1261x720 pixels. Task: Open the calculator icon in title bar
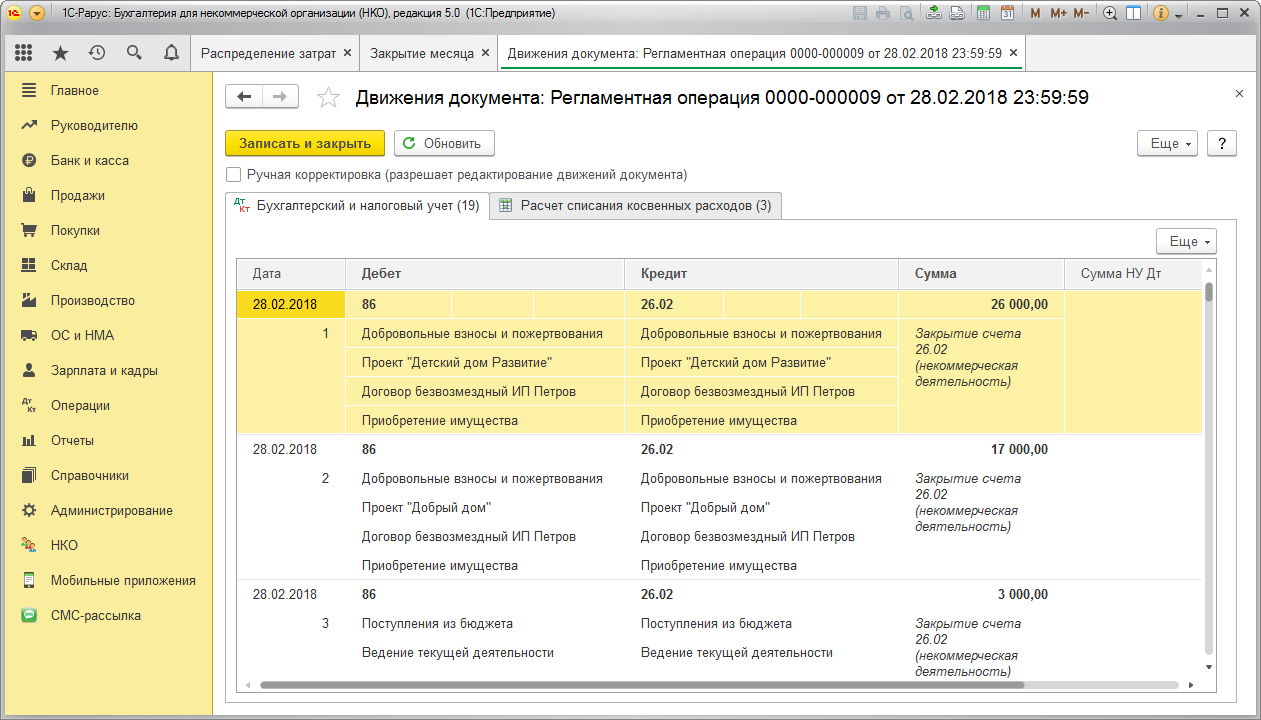point(984,14)
